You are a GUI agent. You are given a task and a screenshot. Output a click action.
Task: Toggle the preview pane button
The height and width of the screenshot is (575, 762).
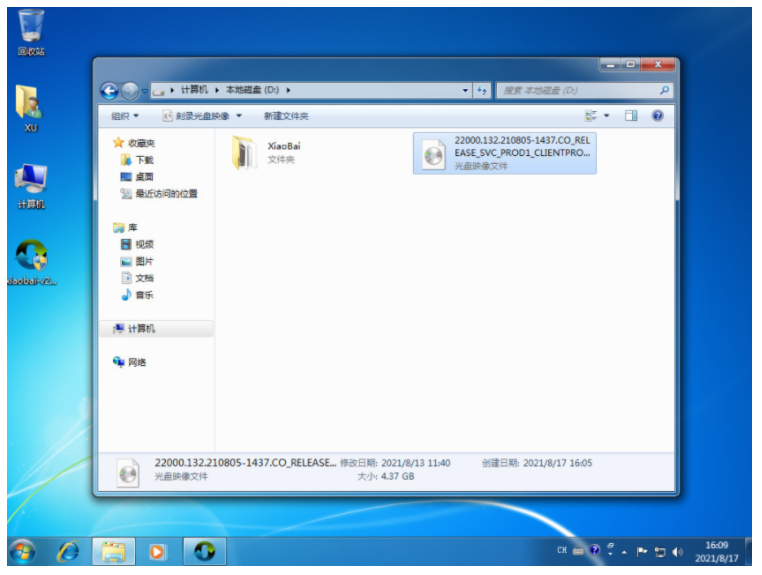(x=631, y=116)
